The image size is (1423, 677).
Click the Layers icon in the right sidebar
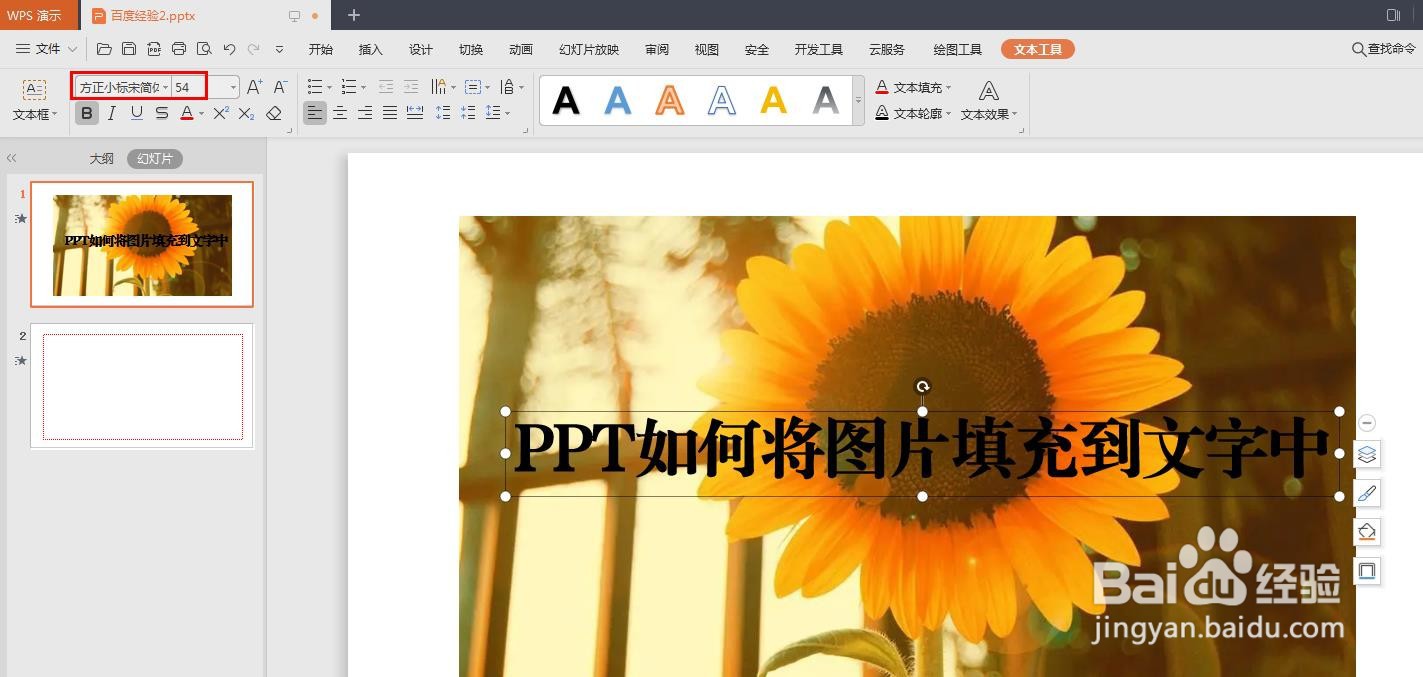click(x=1367, y=454)
